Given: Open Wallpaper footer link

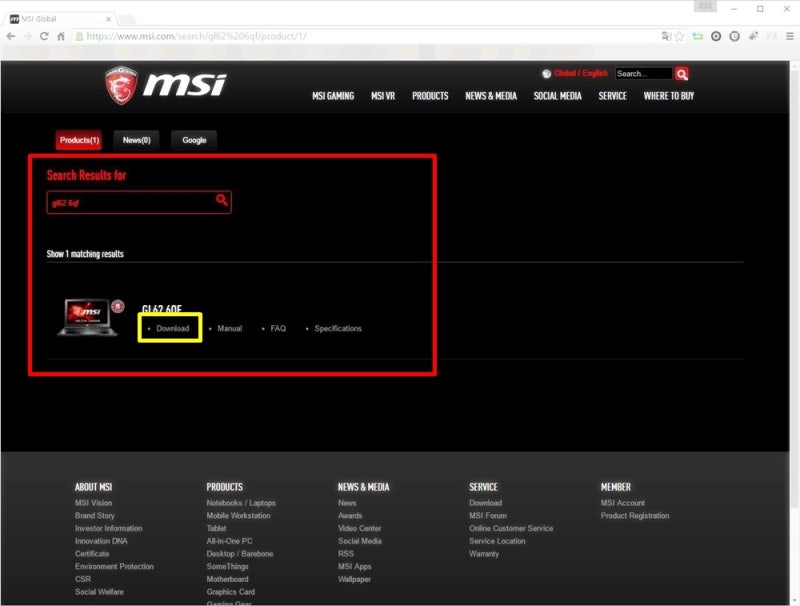Looking at the screenshot, I should pos(354,579).
